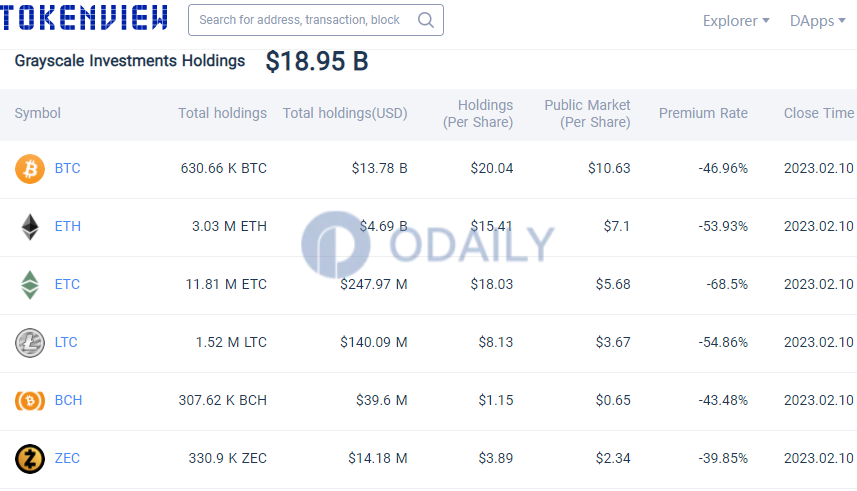
Task: Select the 307.62 K BCH holdings cell
Action: (x=222, y=400)
